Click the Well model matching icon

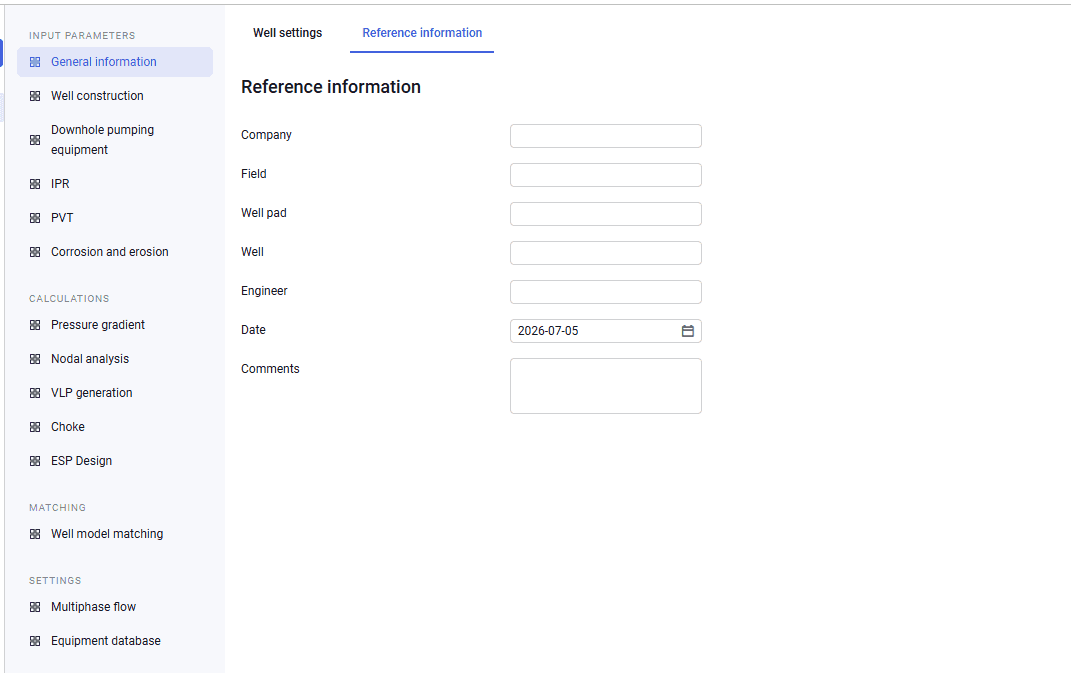coord(35,534)
